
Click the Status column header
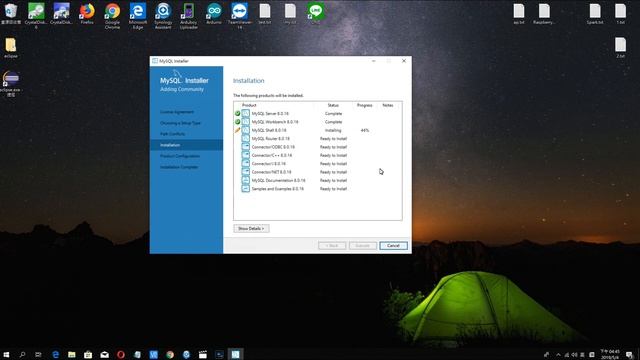point(333,105)
